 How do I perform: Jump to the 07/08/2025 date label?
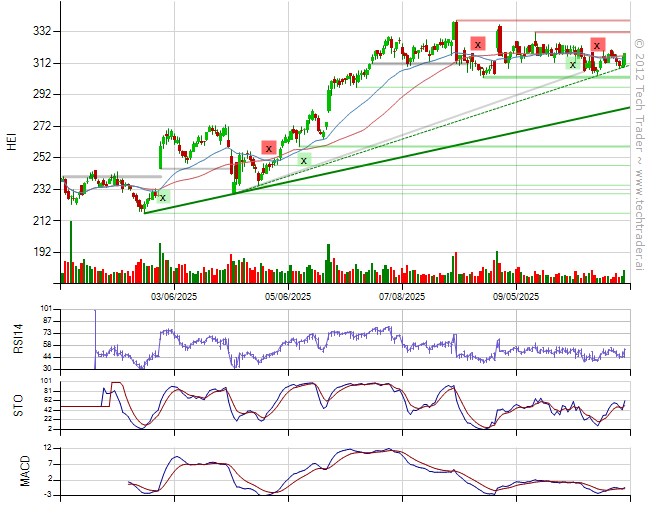(402, 297)
